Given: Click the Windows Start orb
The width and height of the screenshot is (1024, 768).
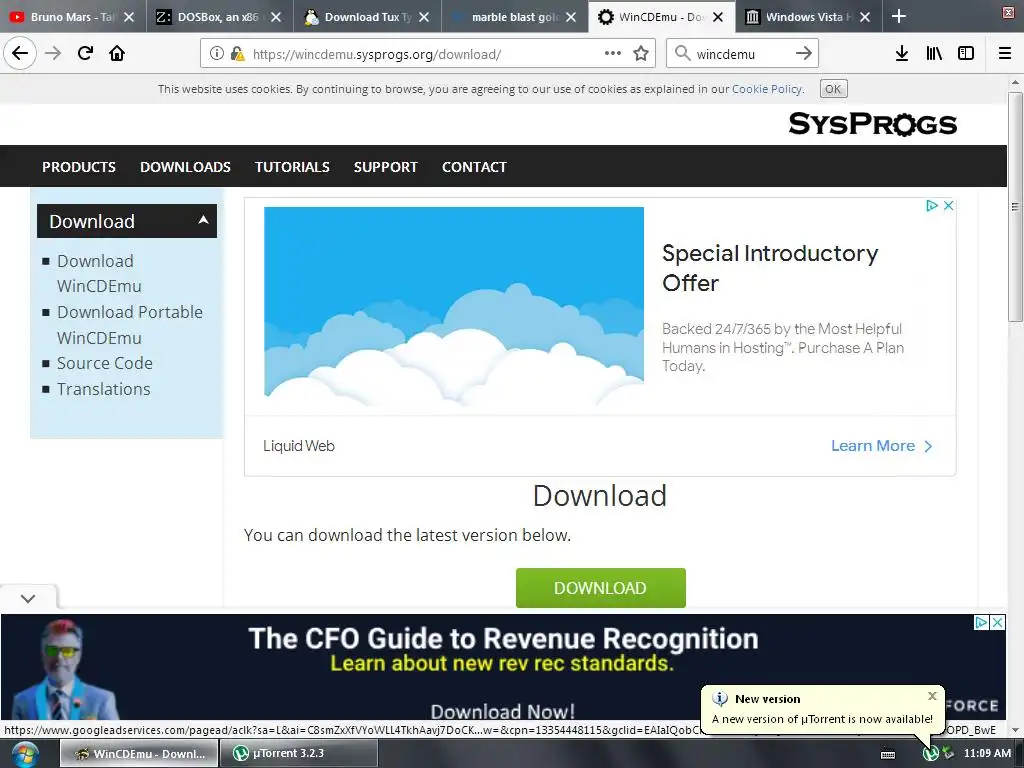Looking at the screenshot, I should [25, 754].
